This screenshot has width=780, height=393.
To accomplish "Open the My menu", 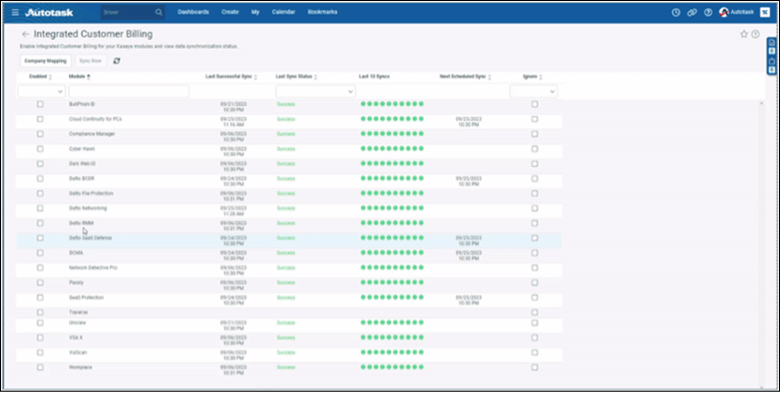I will [255, 12].
